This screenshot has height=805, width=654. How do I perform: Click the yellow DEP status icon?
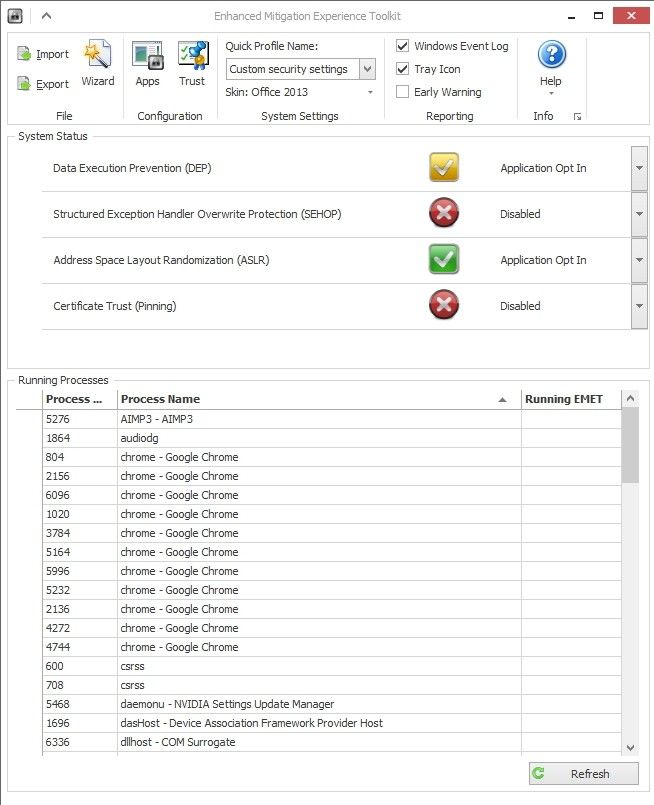pos(444,168)
